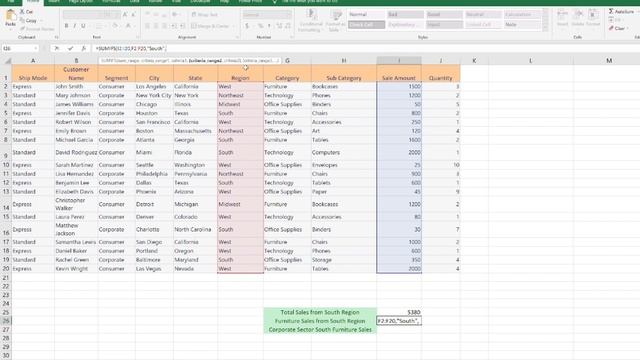This screenshot has width=640, height=360.
Task: Cancel formula entry with X
Action: (57, 48)
